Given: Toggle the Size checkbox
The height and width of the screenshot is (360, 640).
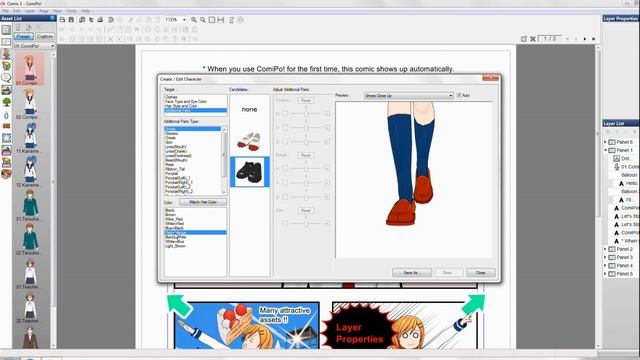Looking at the screenshot, I should click(x=285, y=223).
